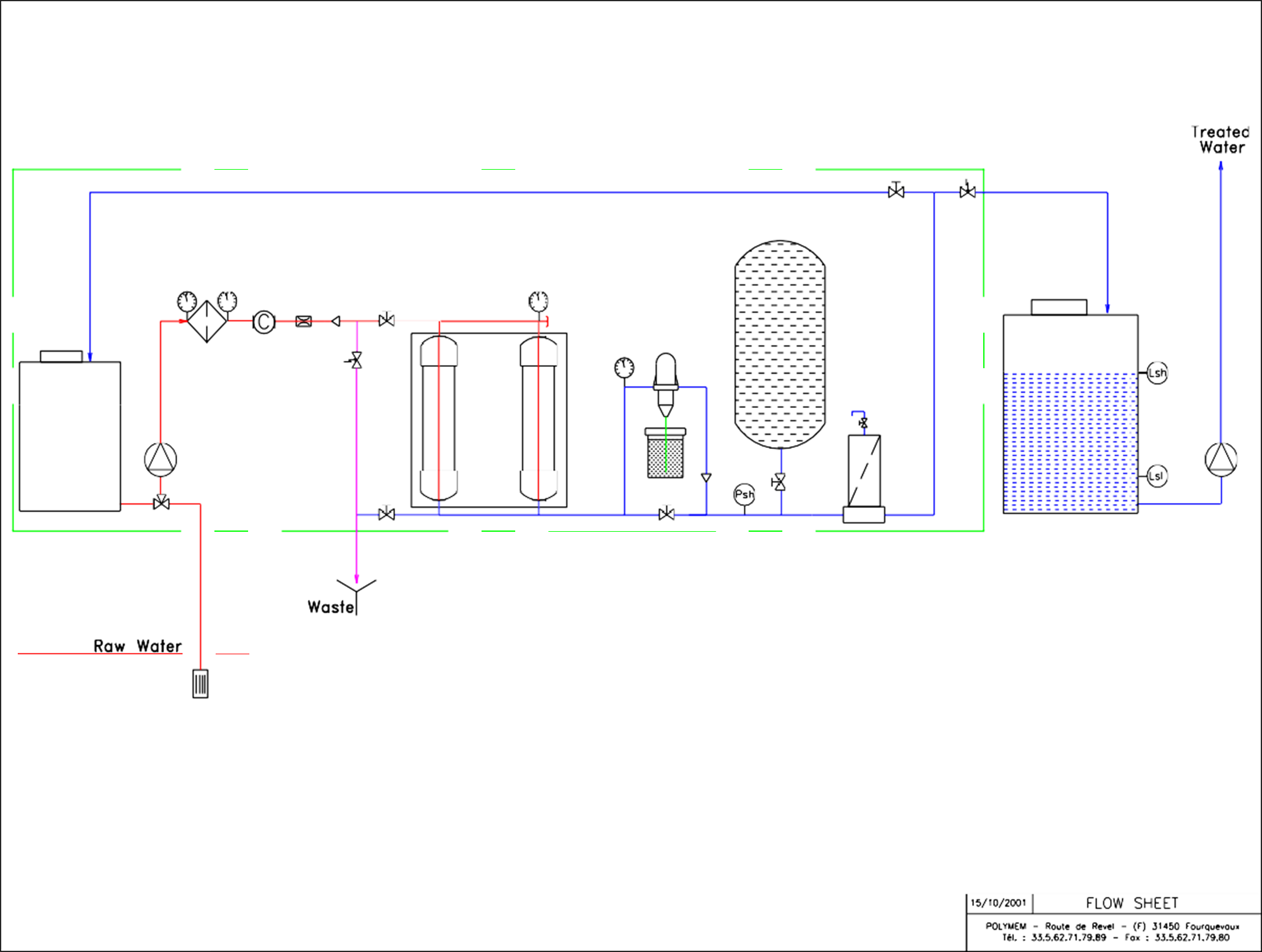Image resolution: width=1262 pixels, height=952 pixels.
Task: Click the treated water delivery pump symbol
Action: pos(1221,459)
